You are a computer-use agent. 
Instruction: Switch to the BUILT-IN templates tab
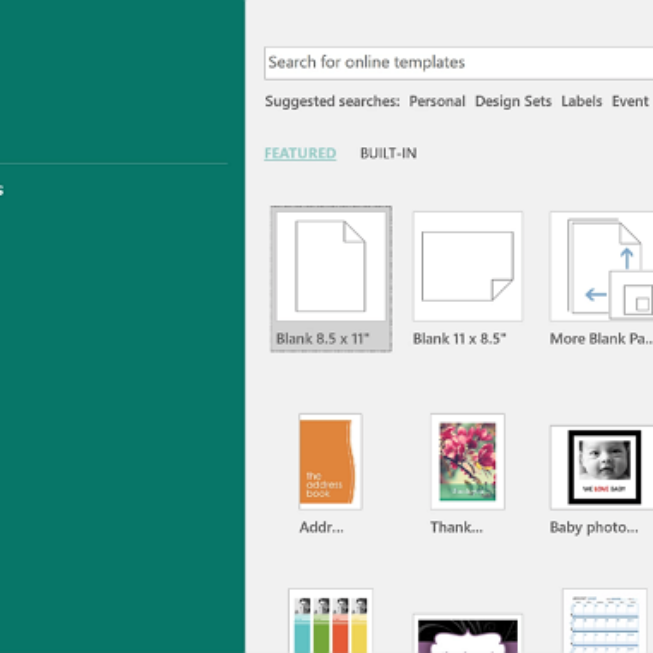click(x=388, y=153)
